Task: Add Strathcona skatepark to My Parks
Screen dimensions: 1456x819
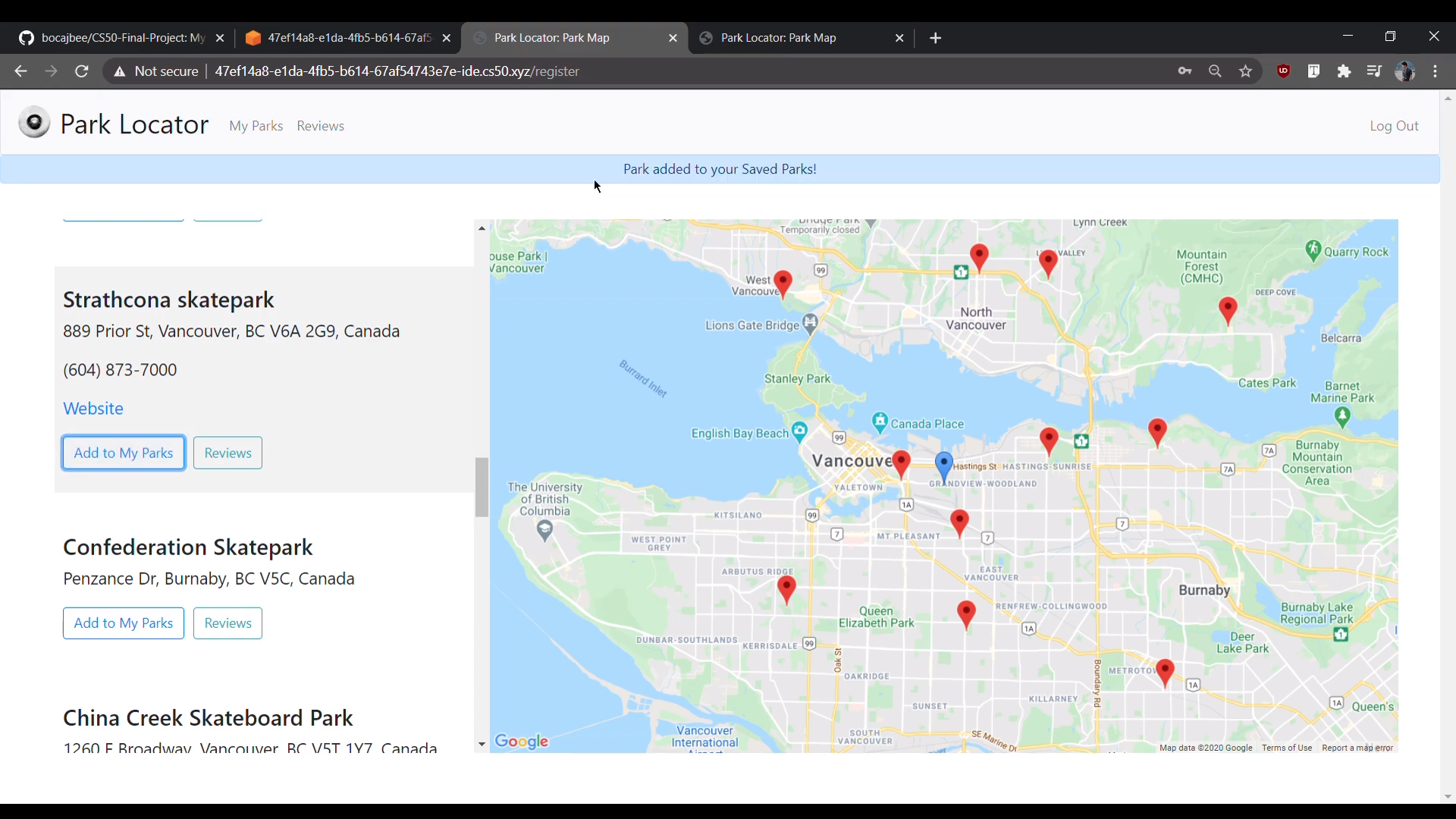Action: coord(124,453)
